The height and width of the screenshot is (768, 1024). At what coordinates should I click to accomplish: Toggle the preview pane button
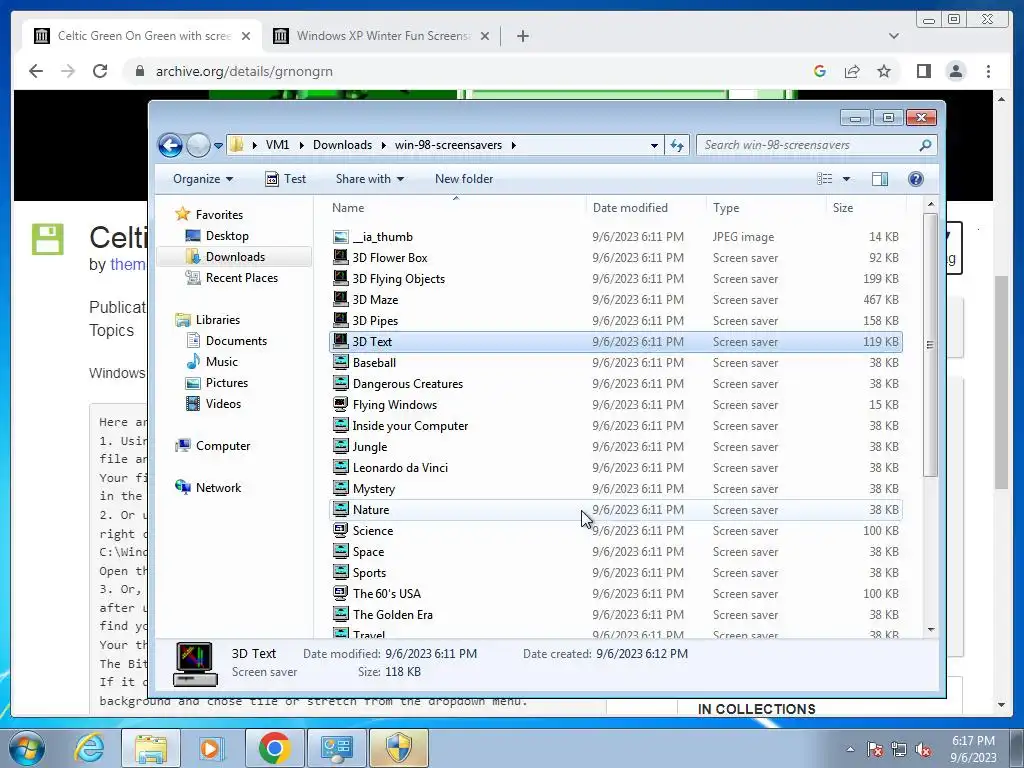click(x=880, y=179)
